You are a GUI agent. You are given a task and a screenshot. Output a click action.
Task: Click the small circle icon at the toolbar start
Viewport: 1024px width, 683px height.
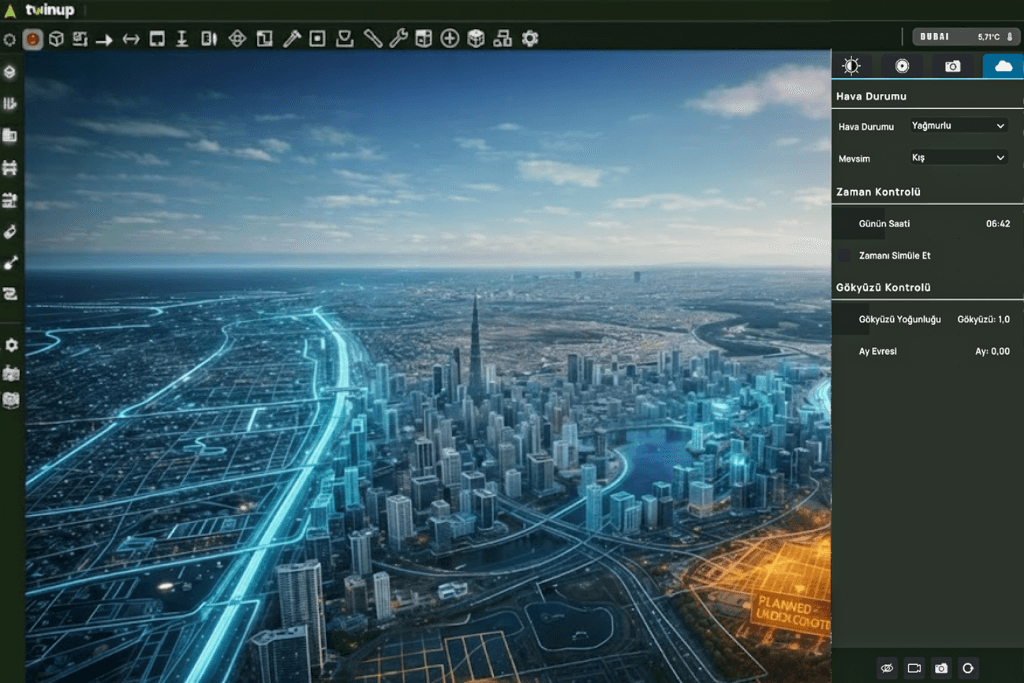9,40
